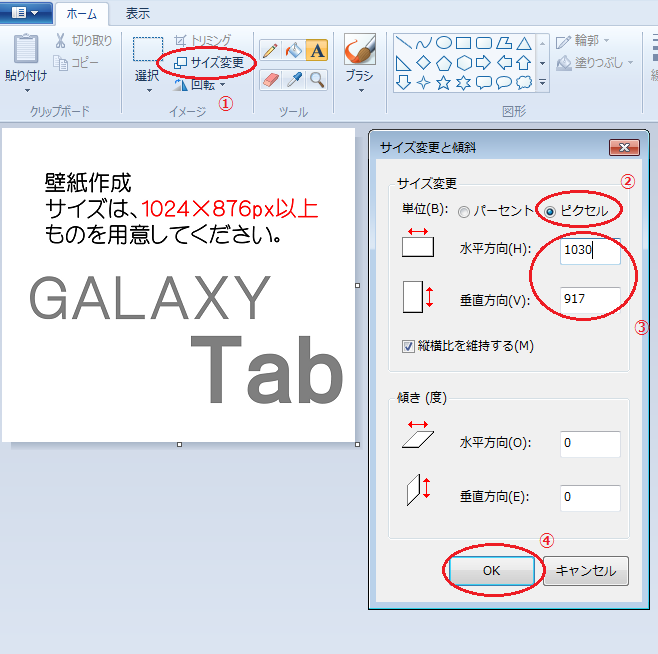The width and height of the screenshot is (658, 654).
Task: Click the Cancel (キャンセル) button
Action: pyautogui.click(x=586, y=571)
